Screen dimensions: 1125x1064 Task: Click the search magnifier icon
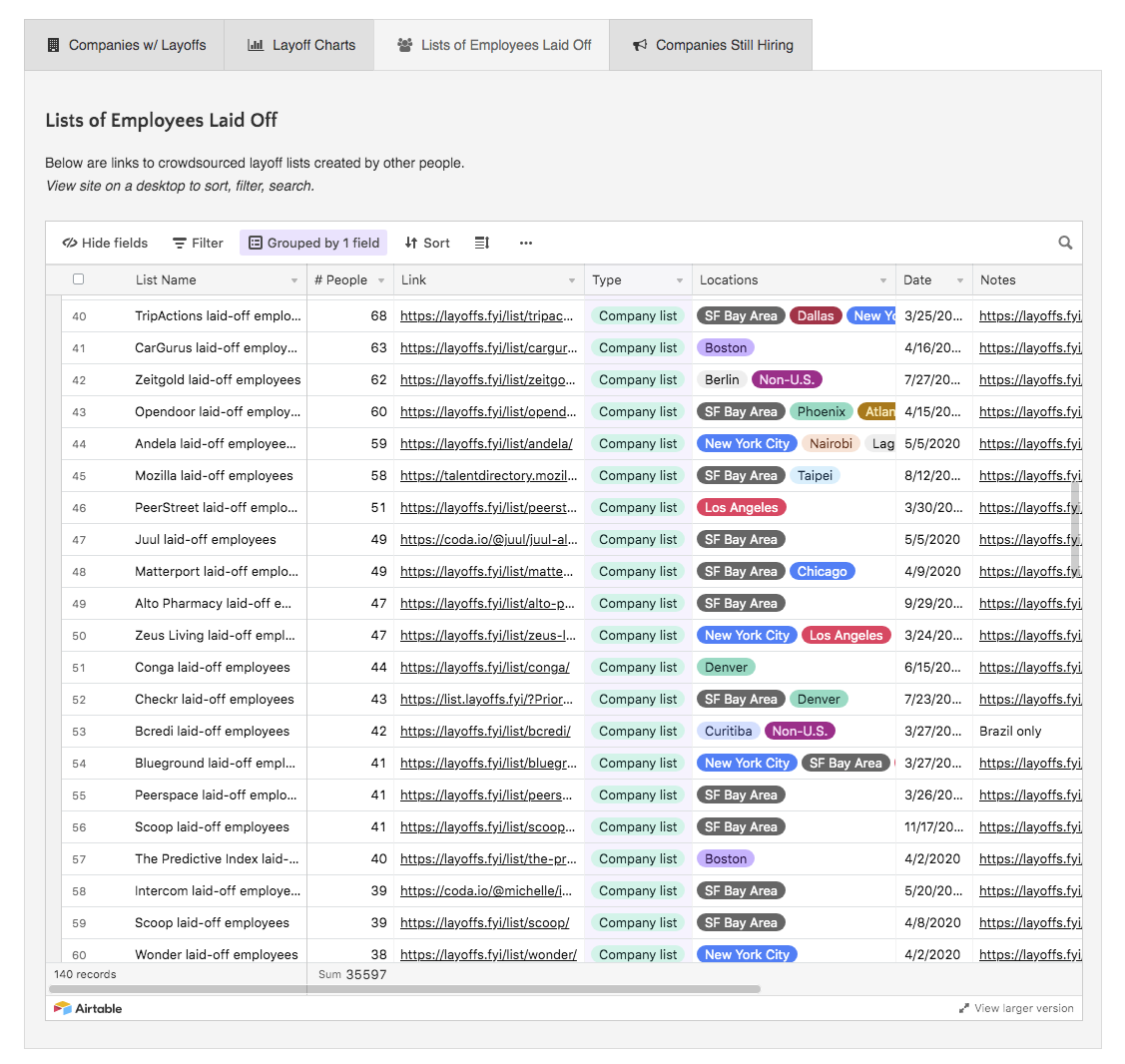click(1065, 243)
